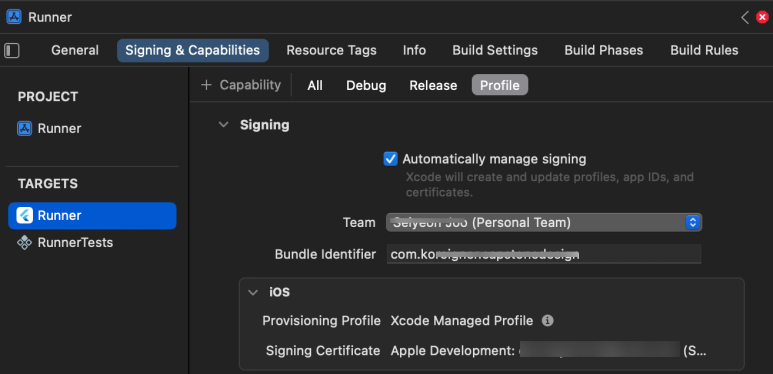Collapse the iOS section disclosure arrow
The width and height of the screenshot is (773, 374).
253,292
